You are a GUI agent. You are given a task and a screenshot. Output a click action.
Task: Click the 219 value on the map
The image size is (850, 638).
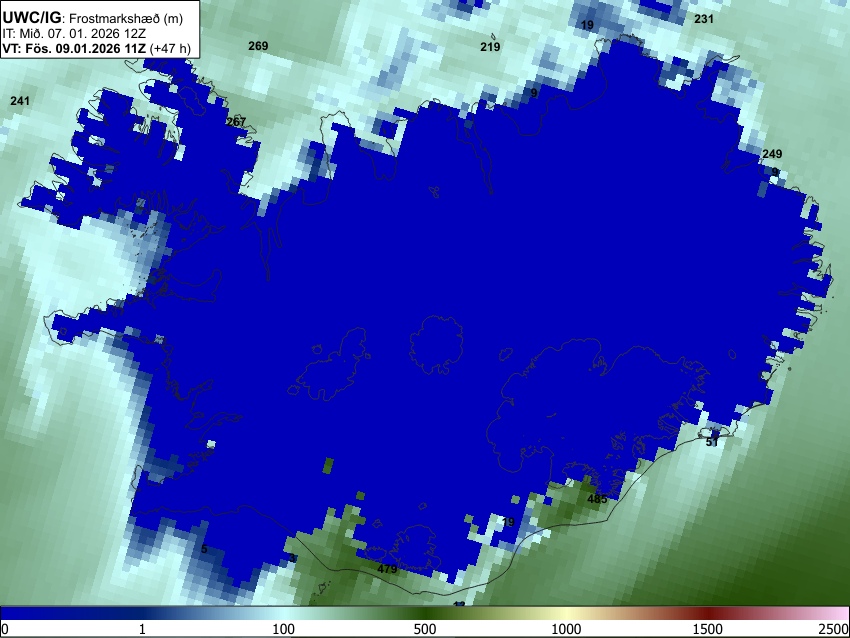click(x=490, y=47)
